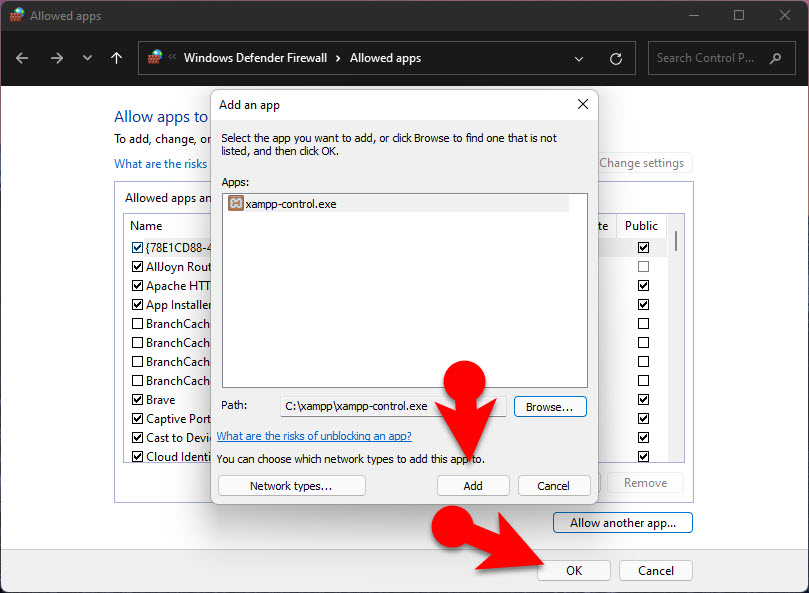Click the Remove button

pyautogui.click(x=645, y=483)
